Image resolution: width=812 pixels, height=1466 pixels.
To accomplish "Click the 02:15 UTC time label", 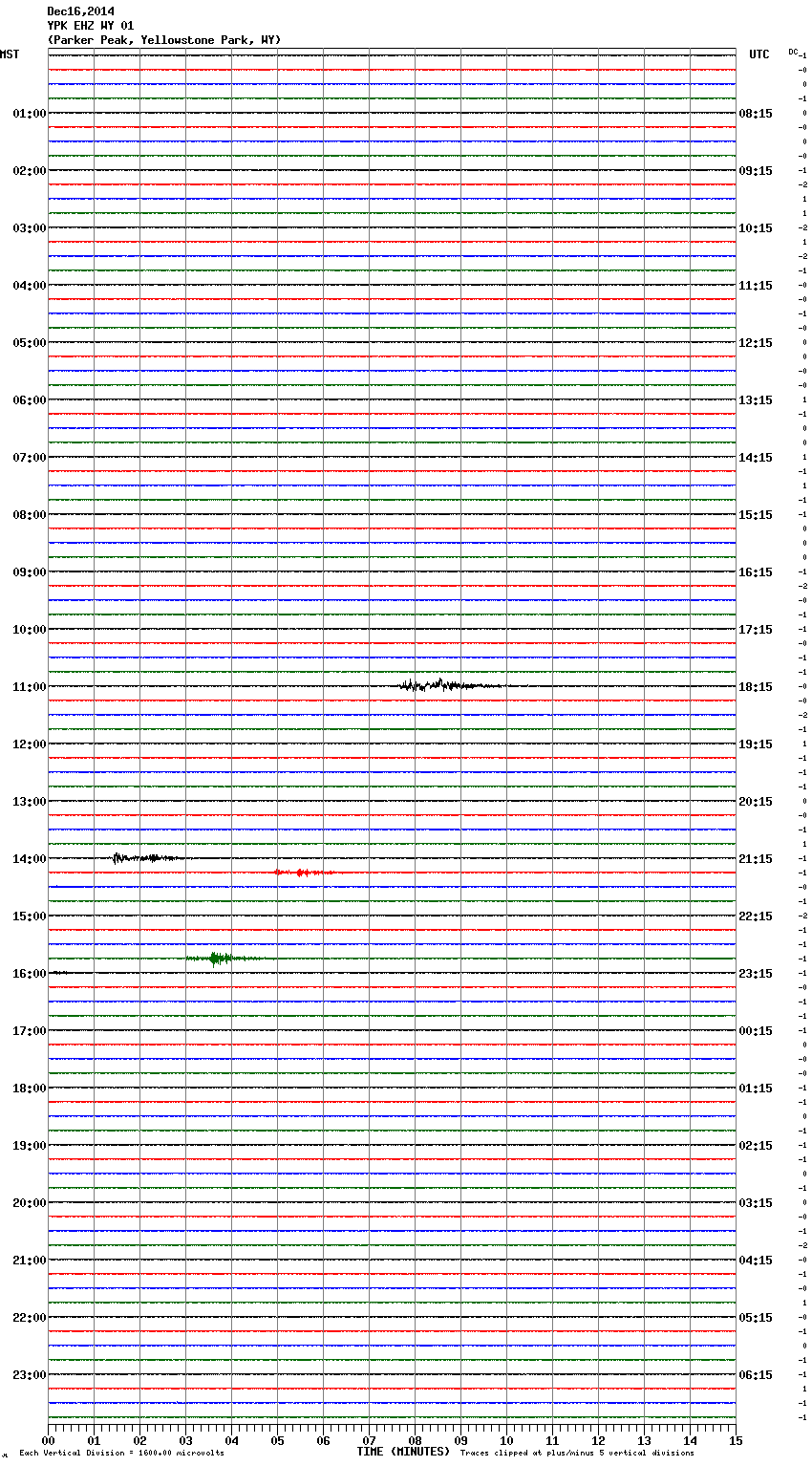I will pos(756,1146).
